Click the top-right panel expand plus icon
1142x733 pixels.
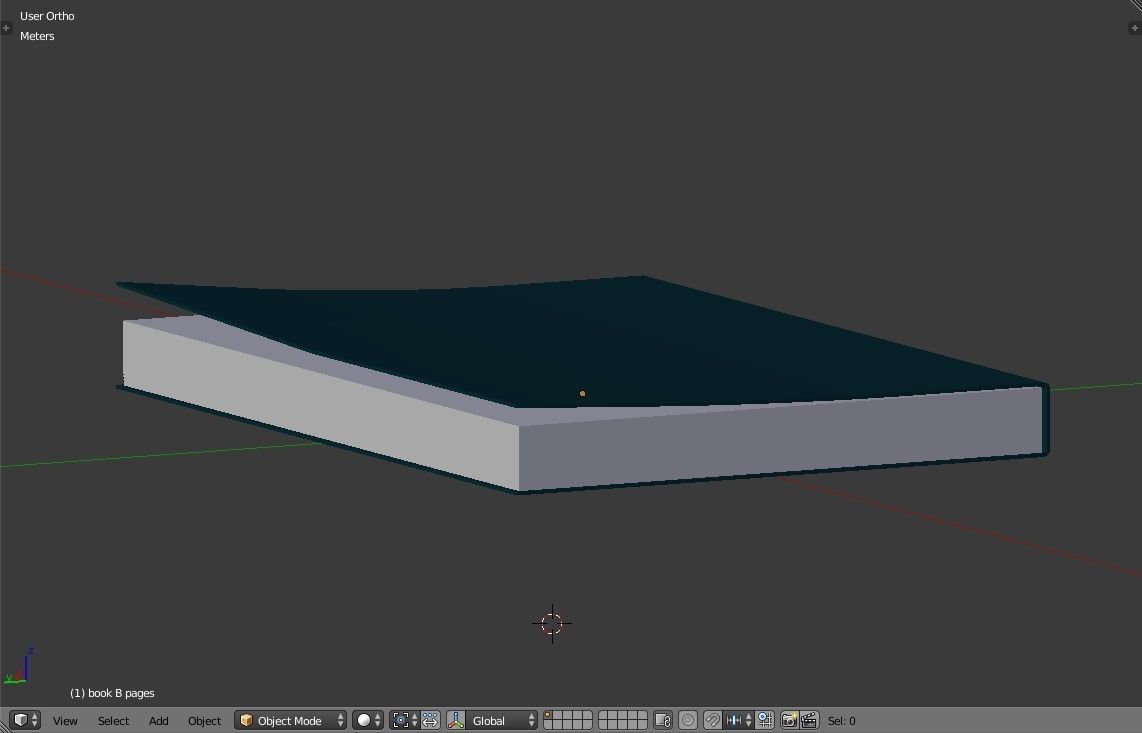click(x=1135, y=28)
